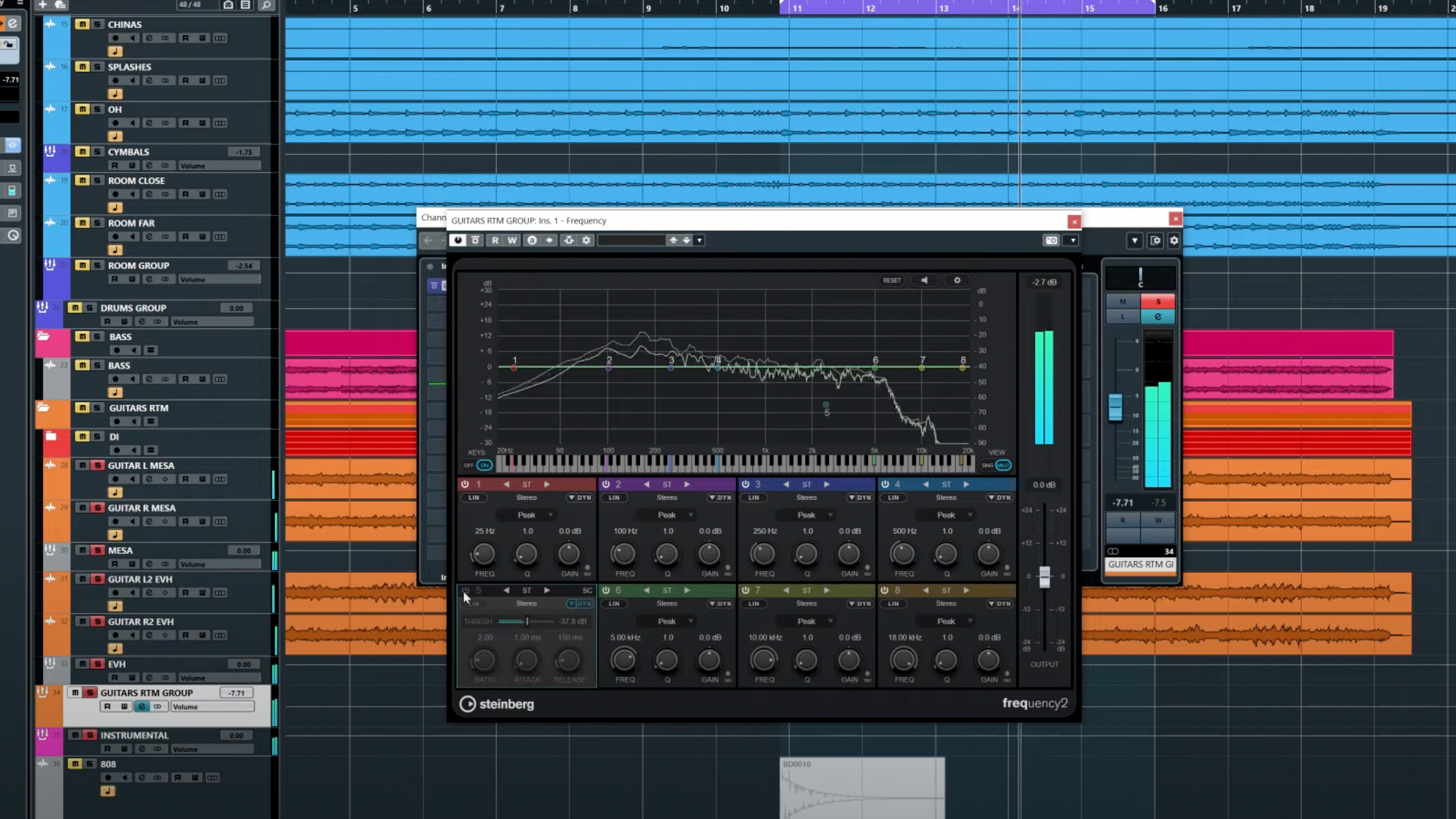The image size is (1456, 819).
Task: Select the MULT view mode in Frequency
Action: [x=1002, y=464]
